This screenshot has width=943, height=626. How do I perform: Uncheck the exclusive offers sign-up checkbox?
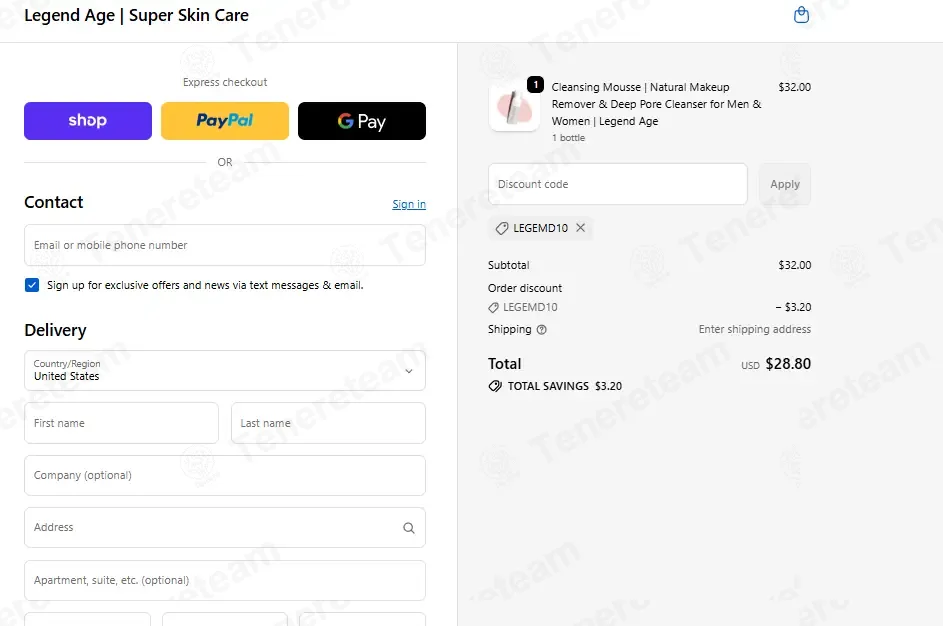(32, 285)
